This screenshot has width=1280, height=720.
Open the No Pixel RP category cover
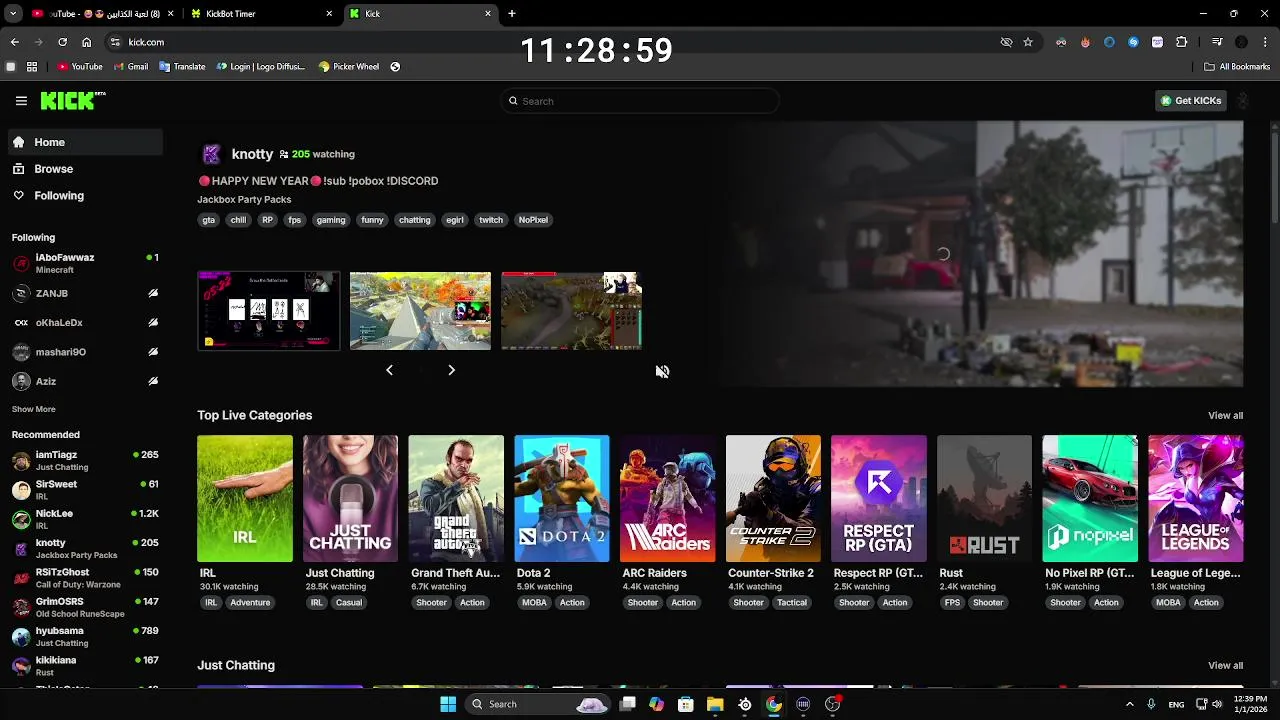click(x=1090, y=498)
